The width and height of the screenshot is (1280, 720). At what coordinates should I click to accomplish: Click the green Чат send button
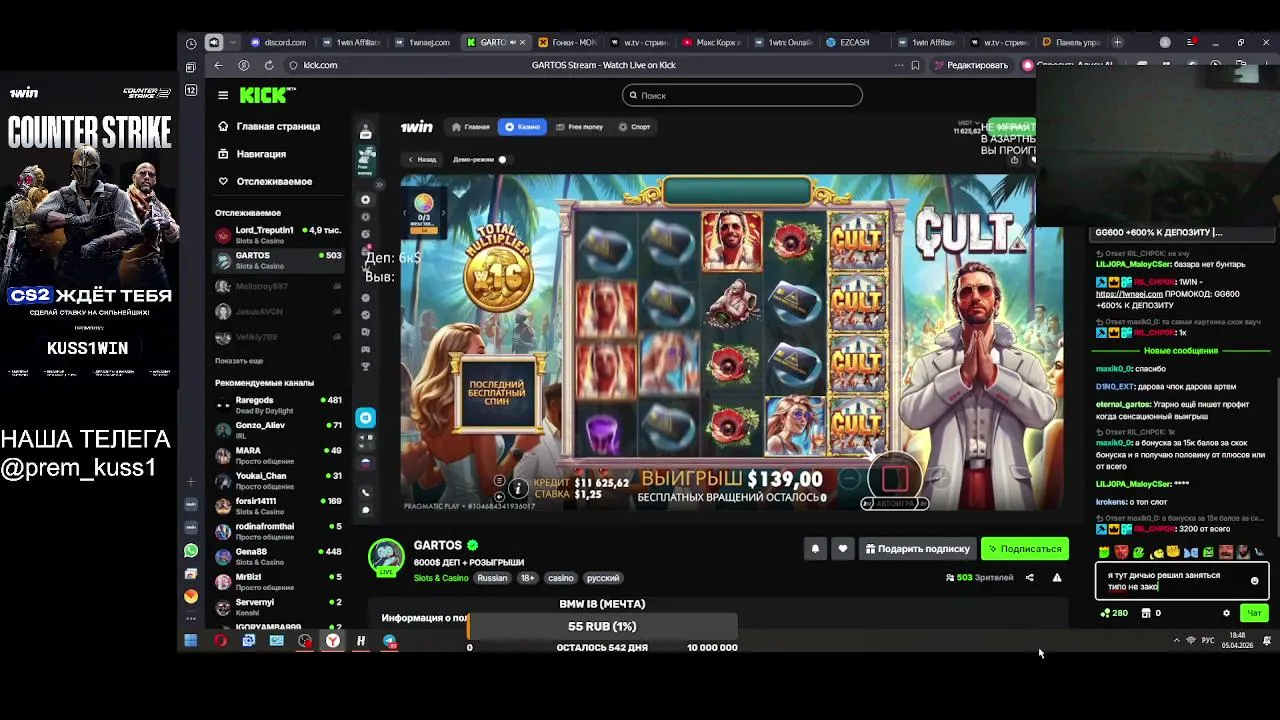[x=1254, y=613]
